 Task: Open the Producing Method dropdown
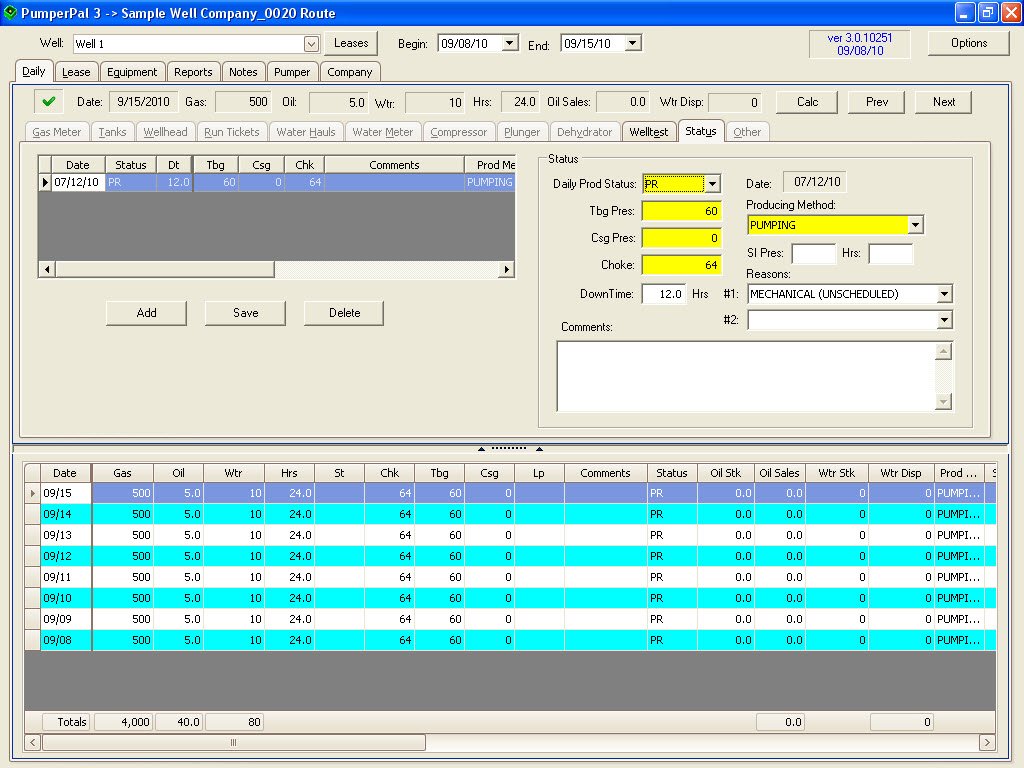916,225
